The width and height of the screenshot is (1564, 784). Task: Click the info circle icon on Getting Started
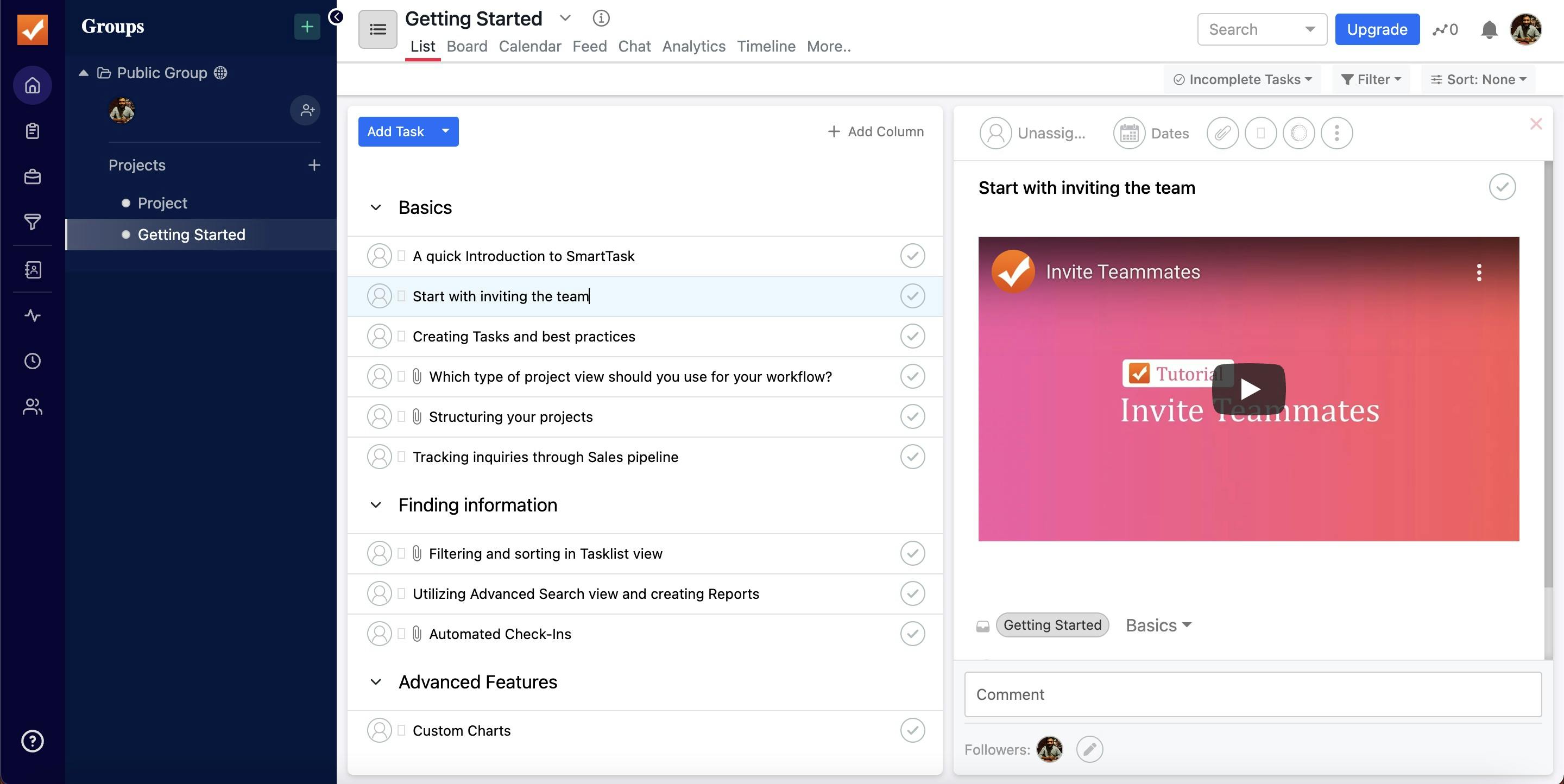tap(600, 19)
